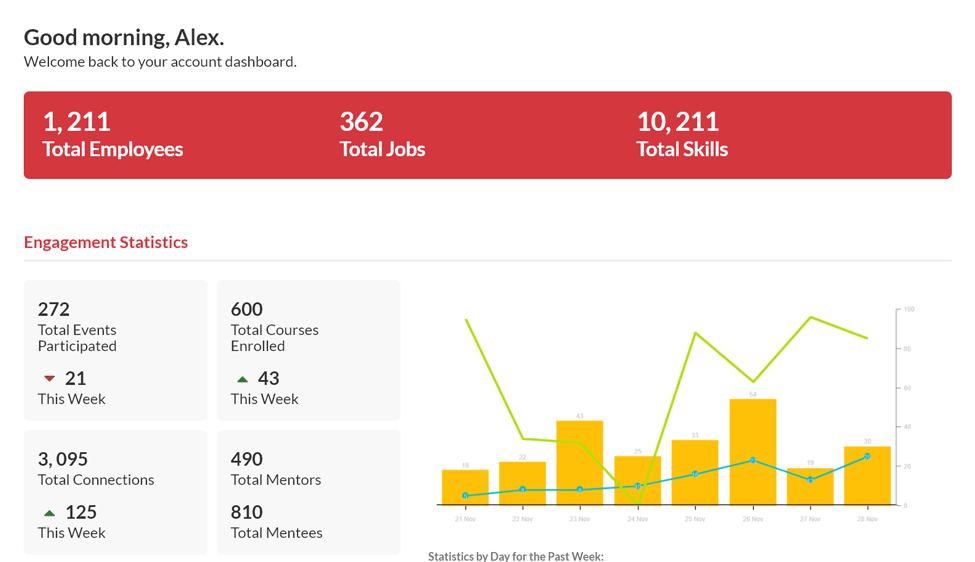Click the 810 total mentees value

pyautogui.click(x=247, y=512)
